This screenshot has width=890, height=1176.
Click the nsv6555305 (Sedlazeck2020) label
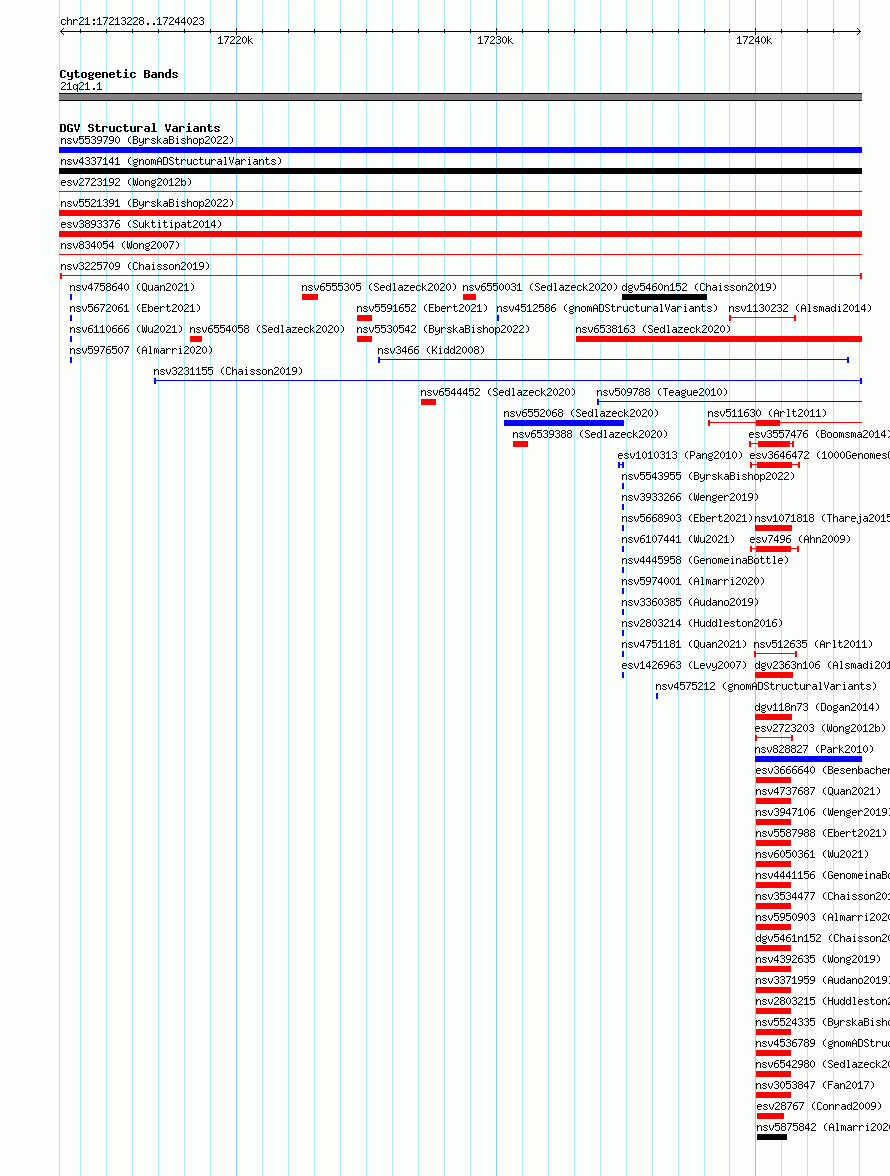(379, 287)
